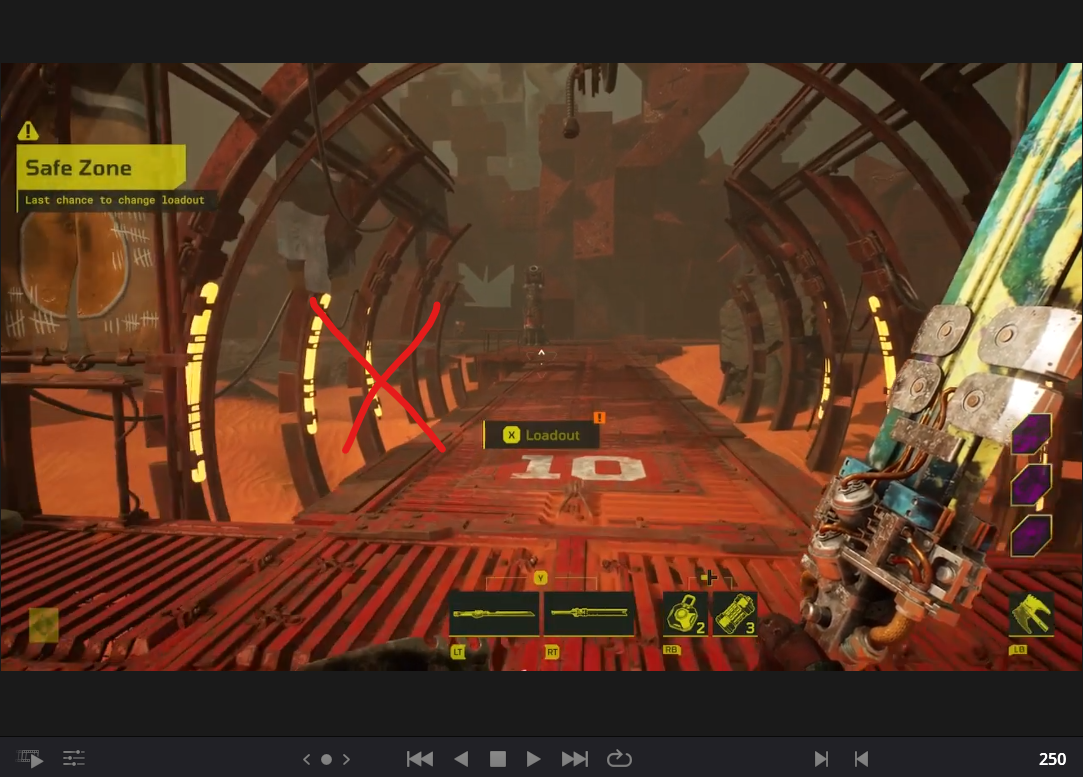Click the warning triangle above Safe Zone
This screenshot has width=1083, height=777.
tap(28, 130)
